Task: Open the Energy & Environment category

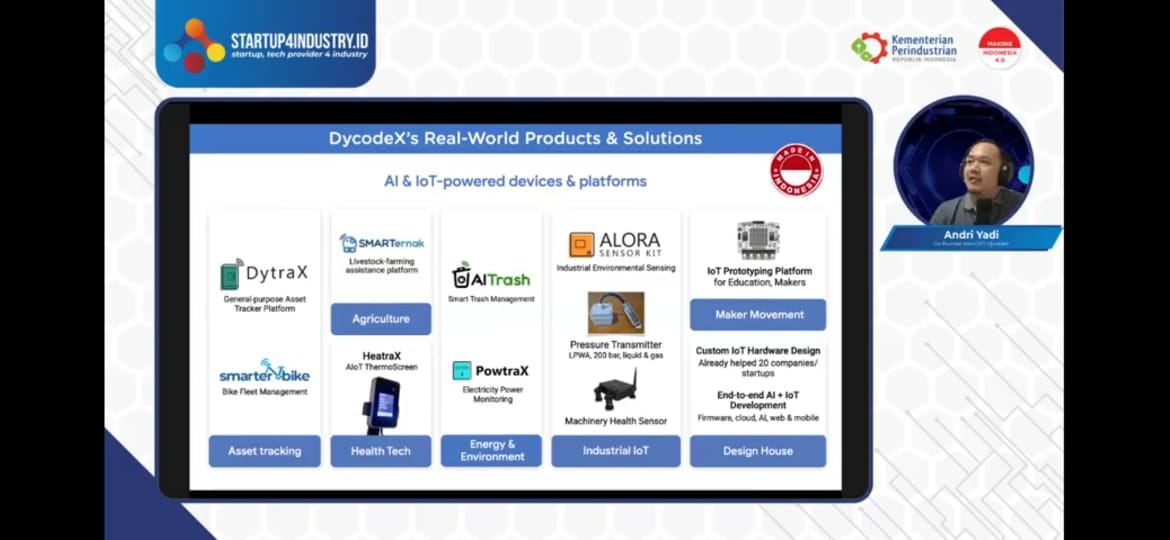Action: point(491,451)
